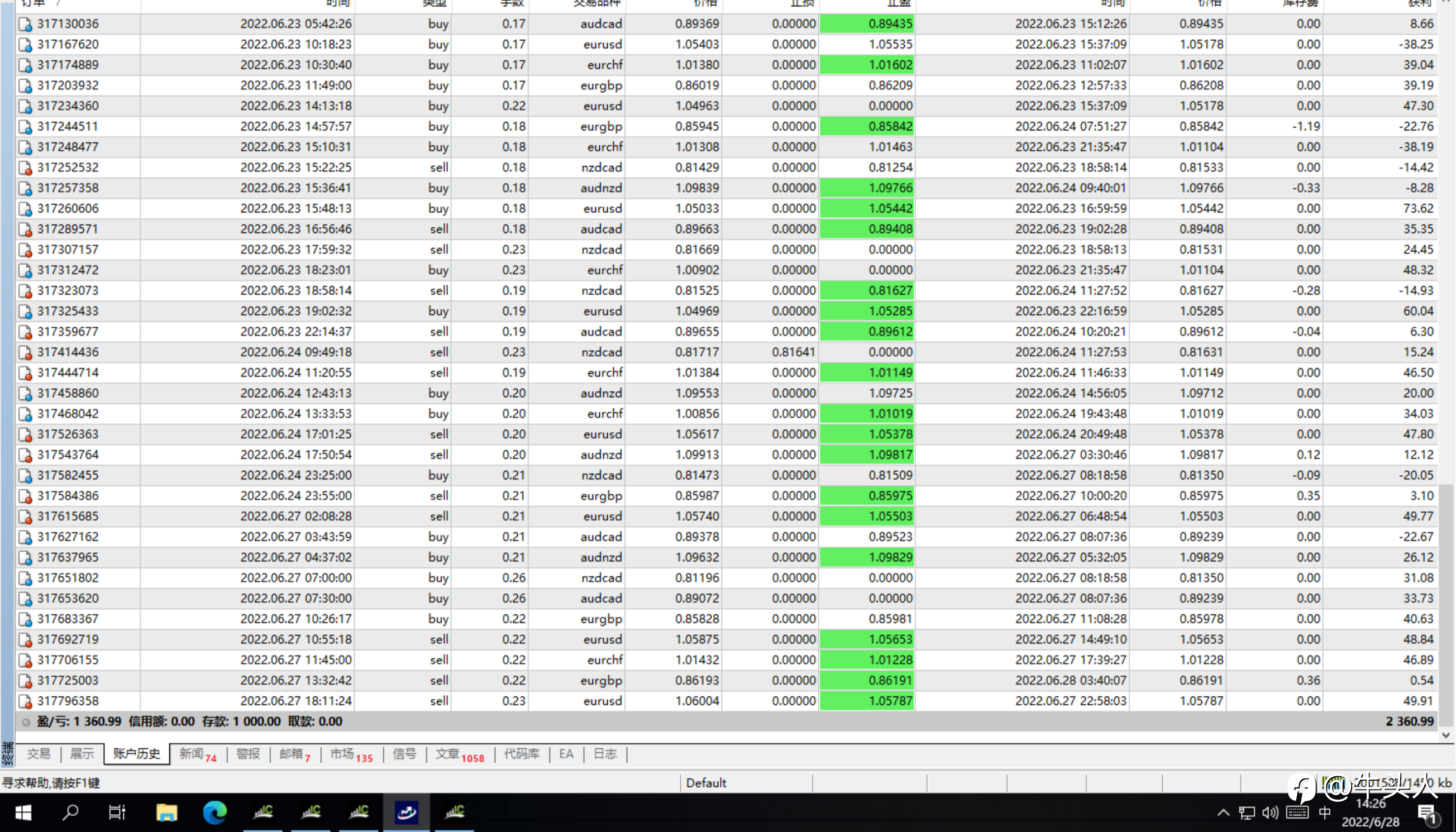Open the 新闻 tab
This screenshot has height=832, width=1456.
click(x=198, y=754)
